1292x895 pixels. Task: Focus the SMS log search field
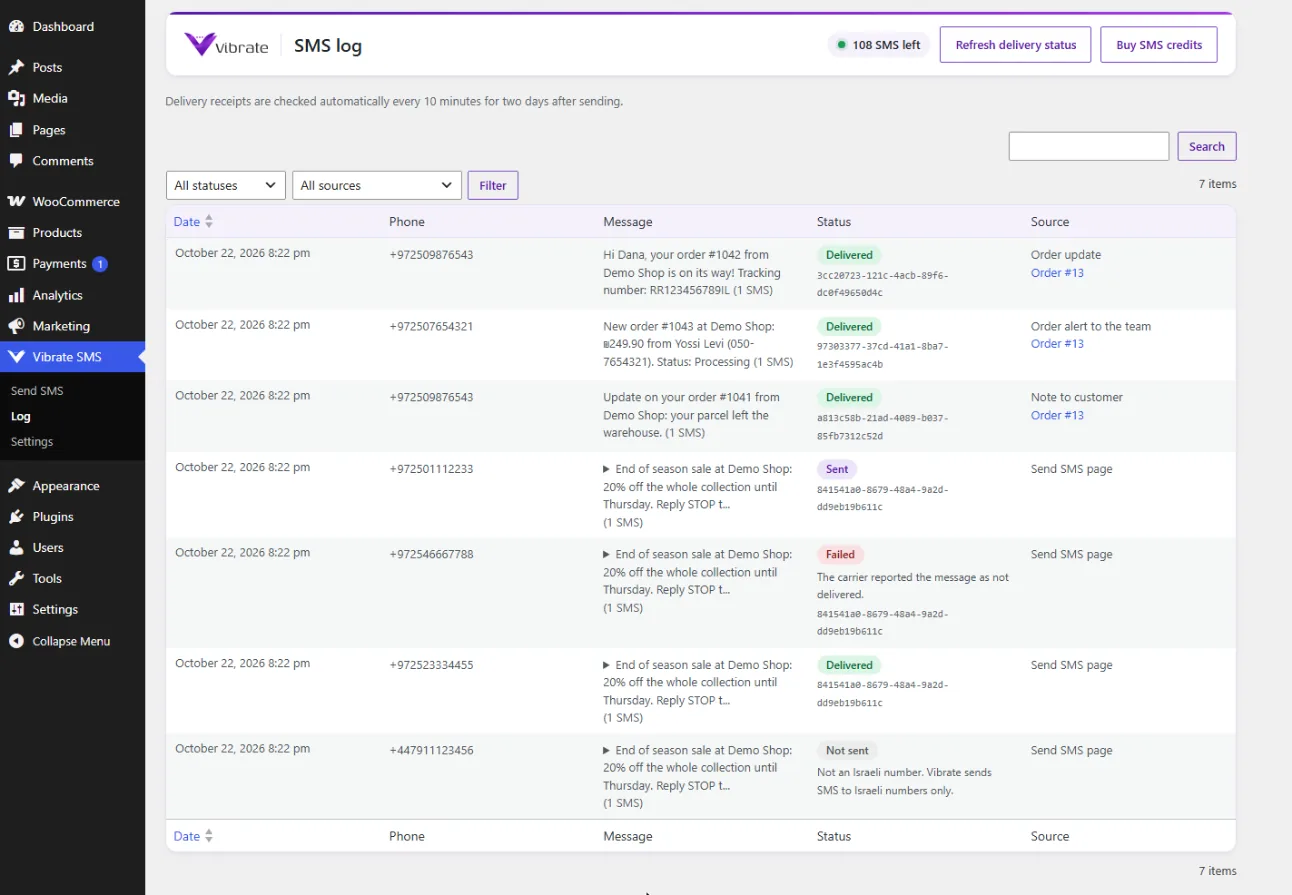pyautogui.click(x=1089, y=146)
